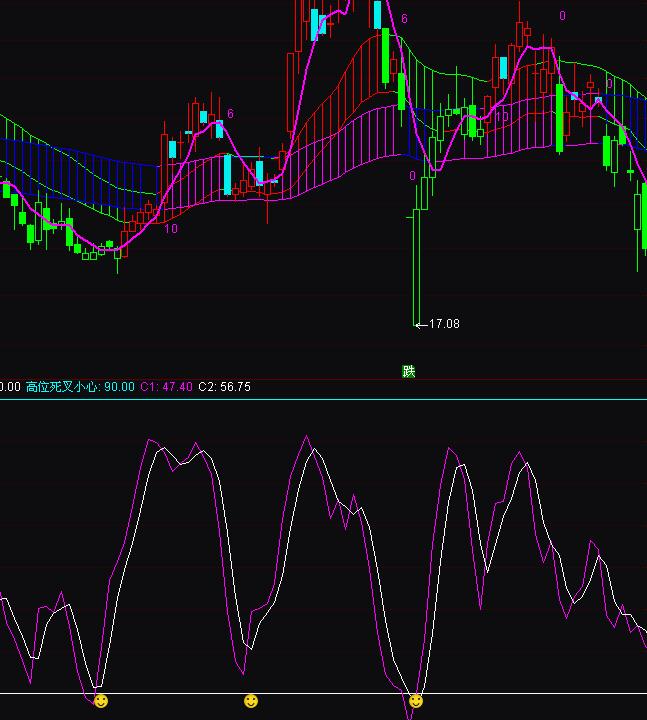
Task: Click the rightmost yellow smiley signal icon
Action: 416,702
